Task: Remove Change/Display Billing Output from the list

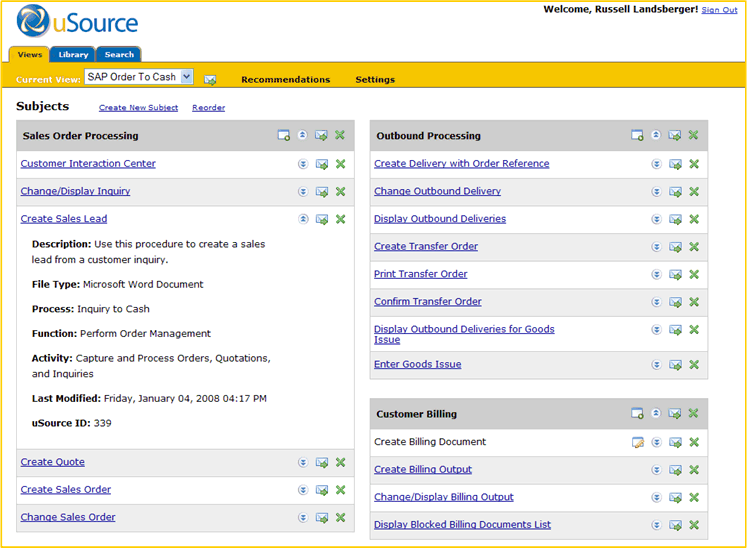Action: point(694,497)
